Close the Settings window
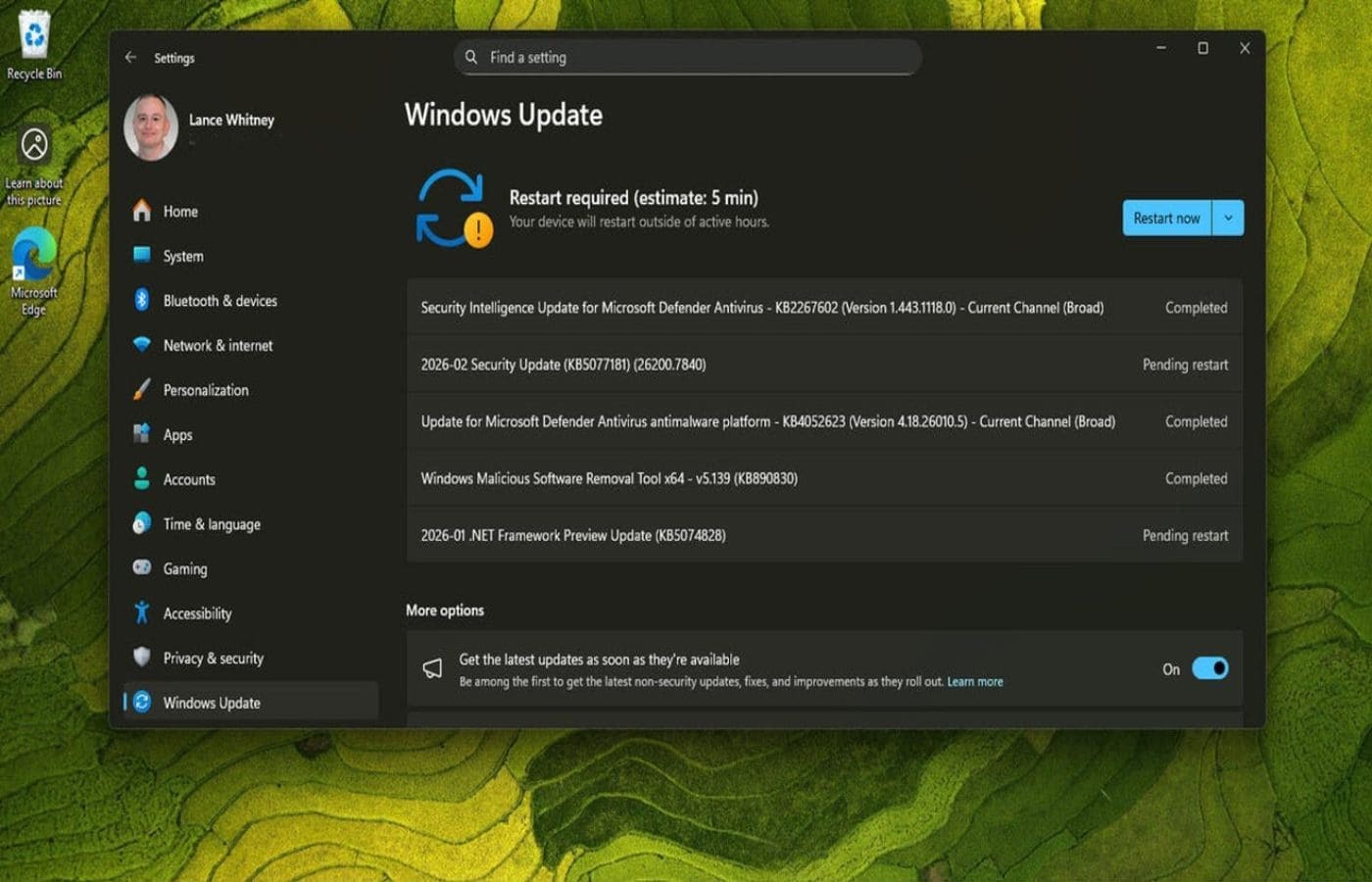 1245,47
